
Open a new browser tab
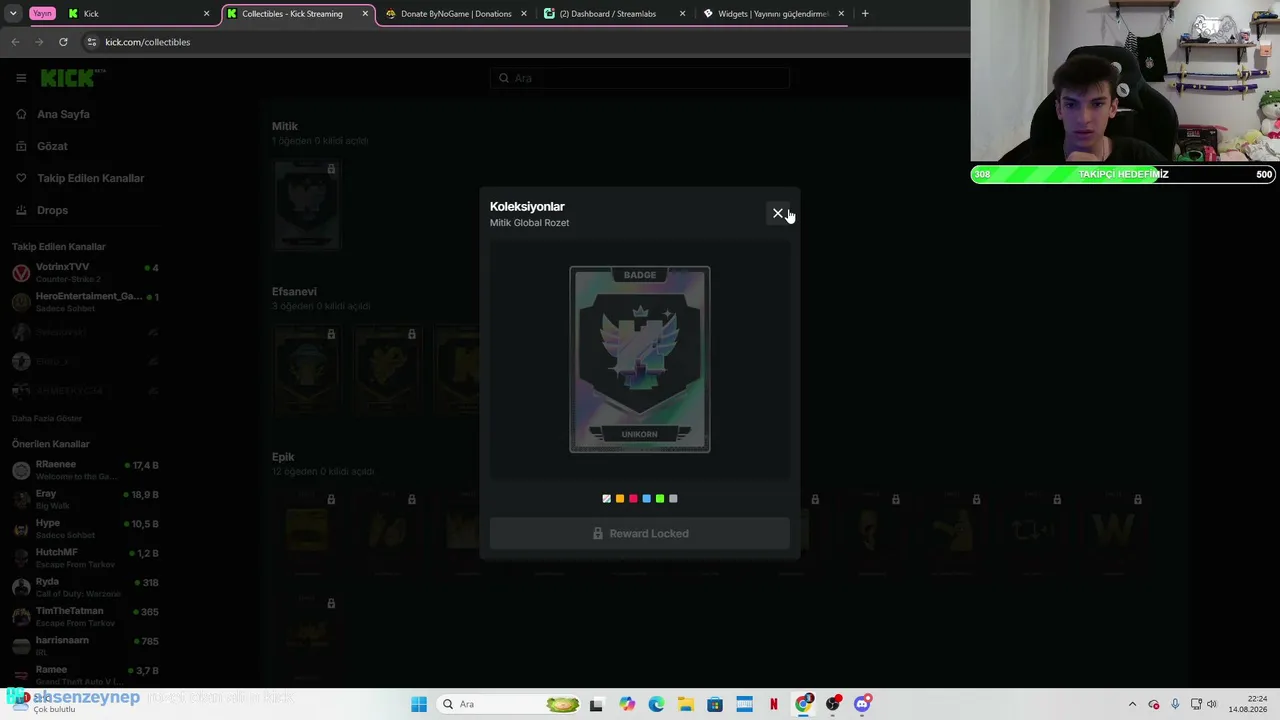(865, 14)
